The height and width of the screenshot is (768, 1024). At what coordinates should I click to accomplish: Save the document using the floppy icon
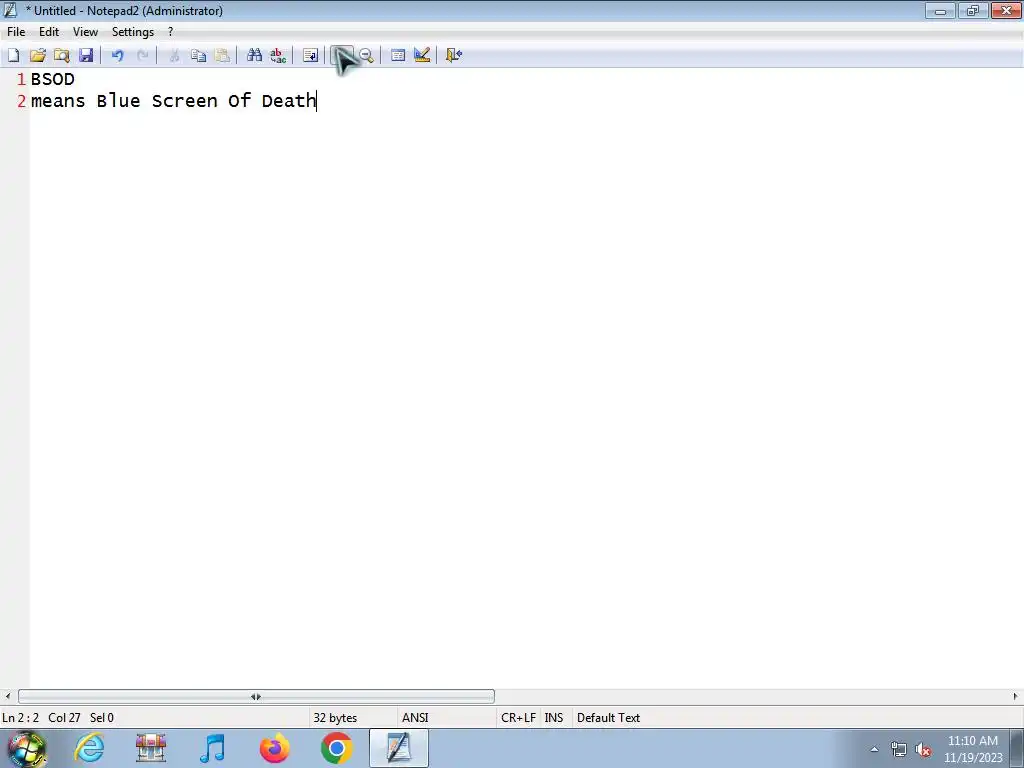[x=86, y=56]
